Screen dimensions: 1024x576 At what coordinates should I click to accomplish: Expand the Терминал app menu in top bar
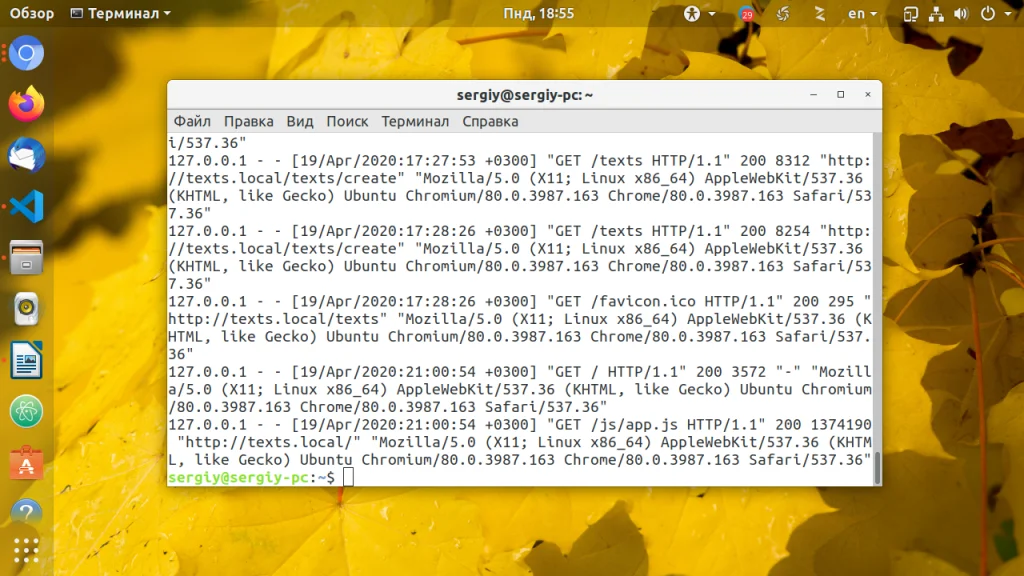pyautogui.click(x=121, y=14)
